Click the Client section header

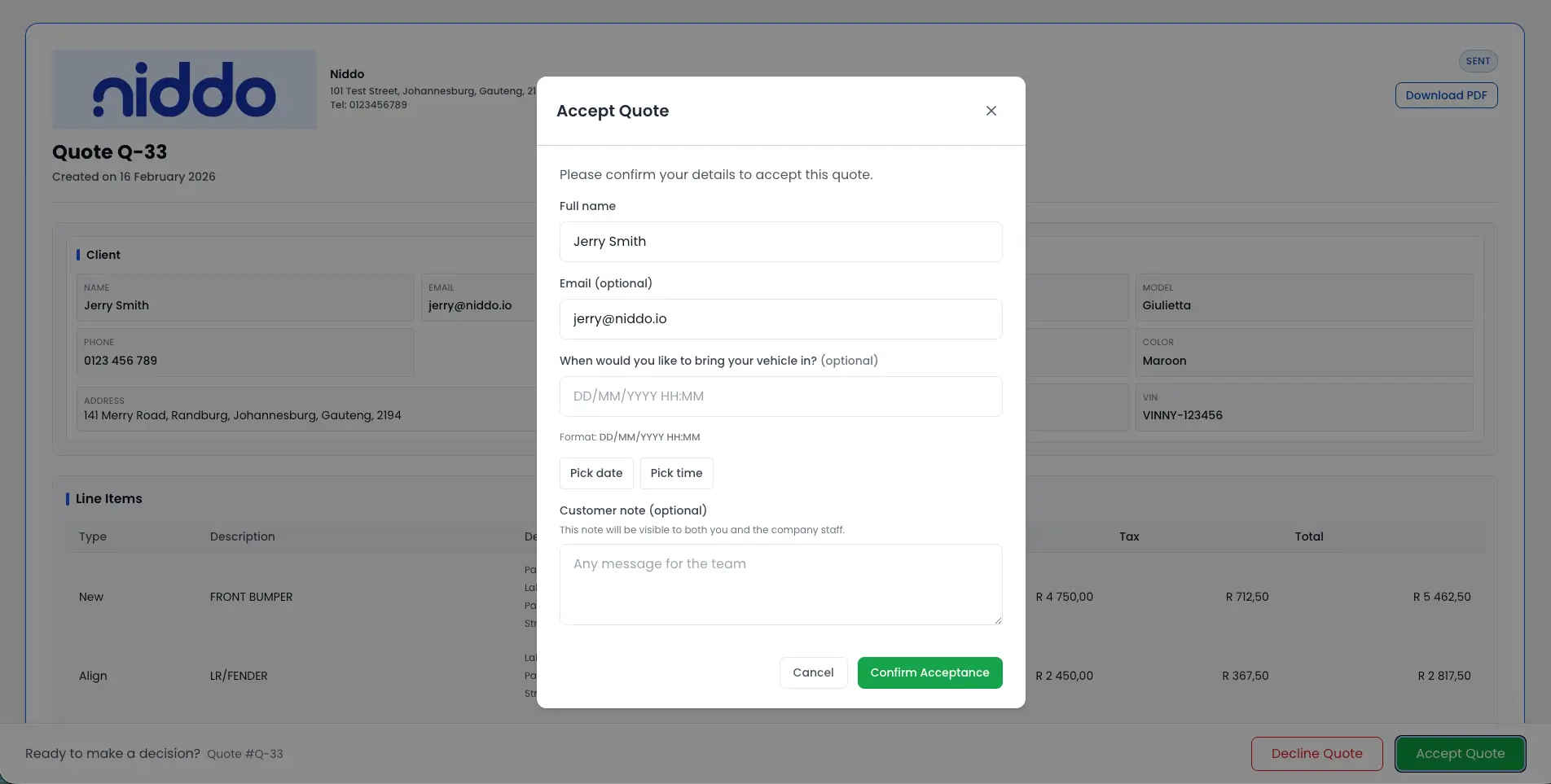pyautogui.click(x=103, y=255)
